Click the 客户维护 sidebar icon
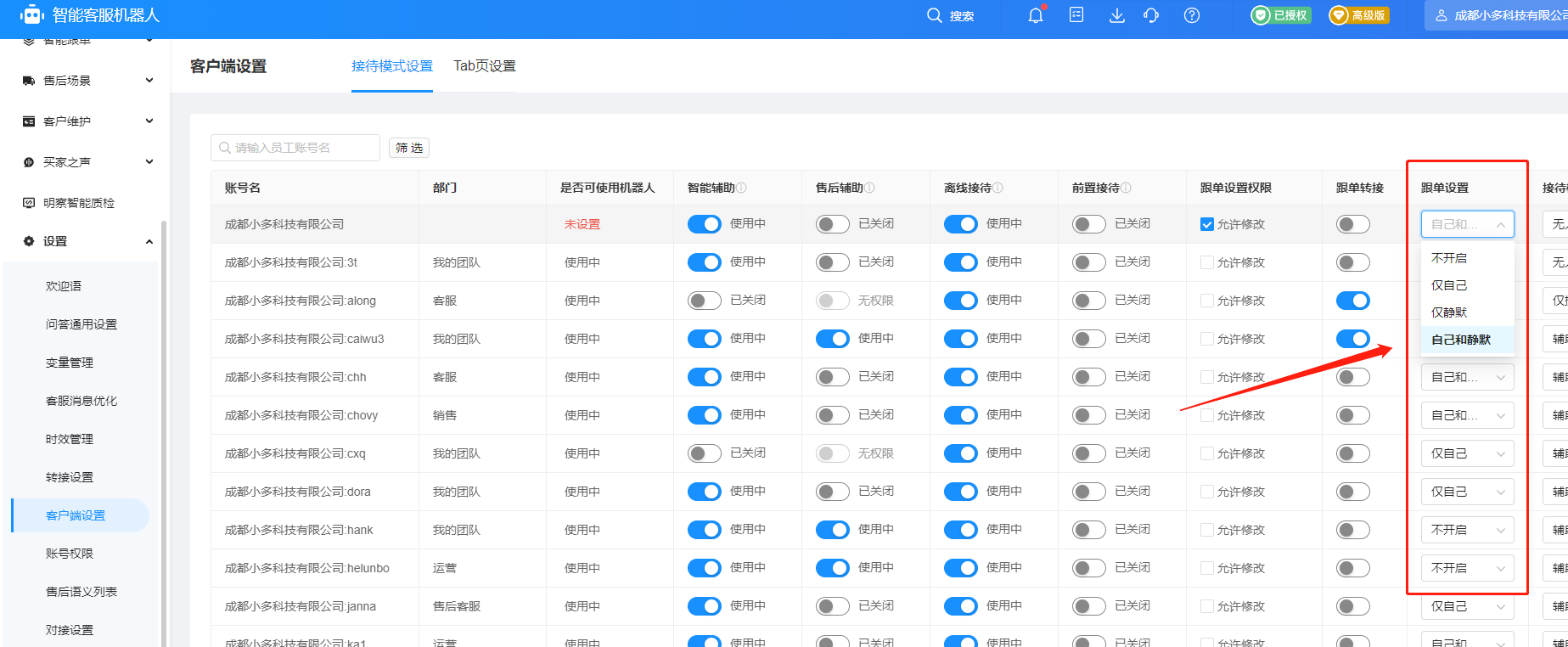 [29, 121]
